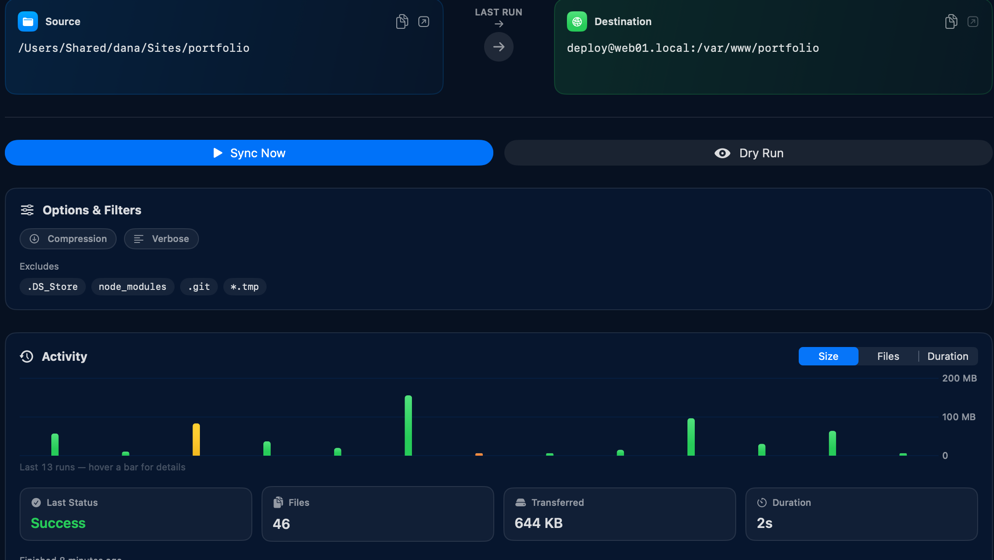Click the 644 KB transferred value
Image resolution: width=994 pixels, height=560 pixels.
[539, 523]
